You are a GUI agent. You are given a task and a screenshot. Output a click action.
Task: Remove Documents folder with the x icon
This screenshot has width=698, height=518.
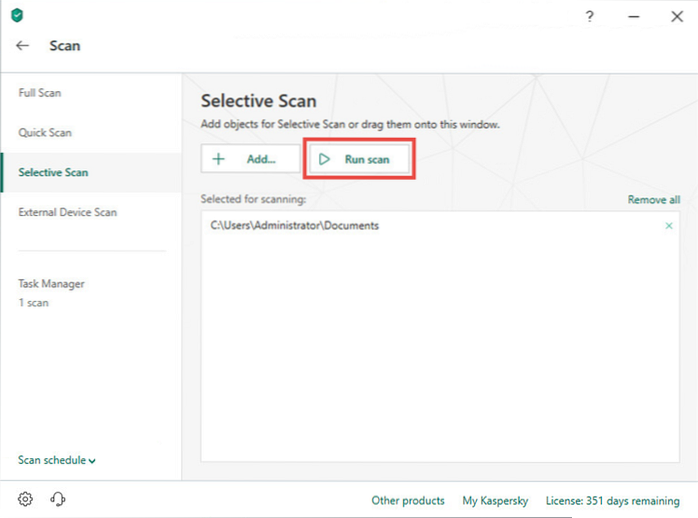[x=669, y=226]
